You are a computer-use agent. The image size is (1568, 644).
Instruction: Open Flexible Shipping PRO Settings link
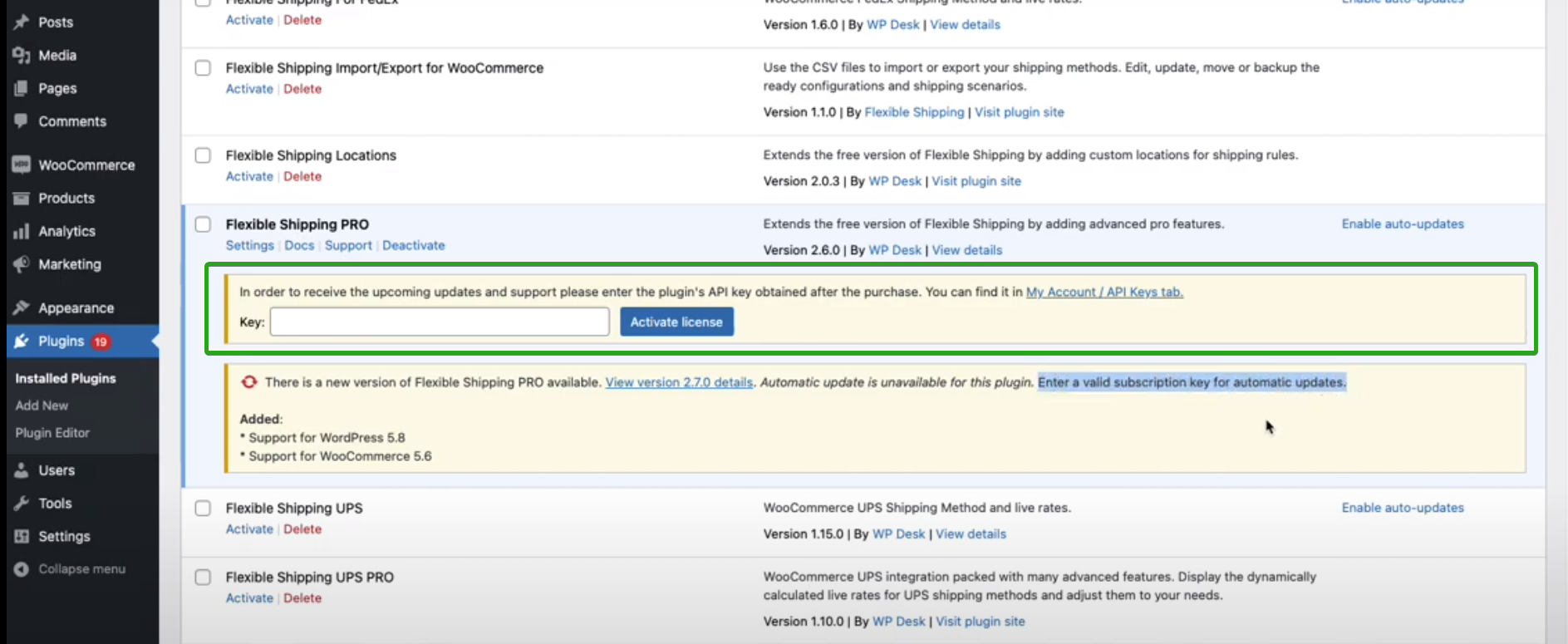(249, 246)
